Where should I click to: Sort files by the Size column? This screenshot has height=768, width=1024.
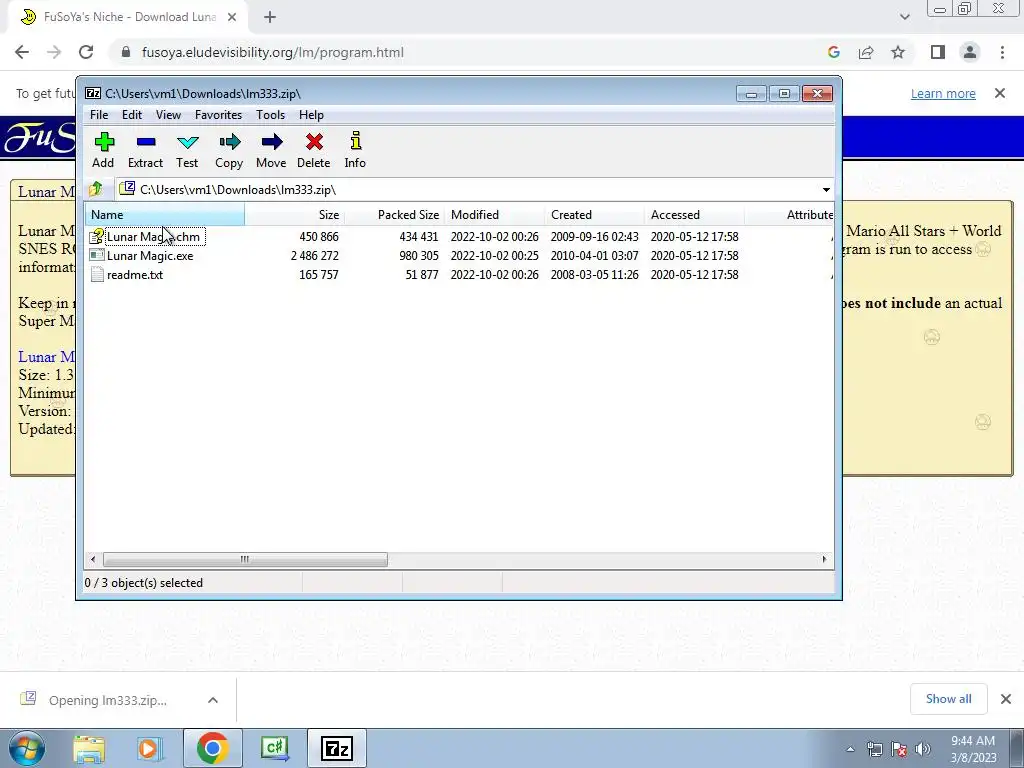[295, 214]
